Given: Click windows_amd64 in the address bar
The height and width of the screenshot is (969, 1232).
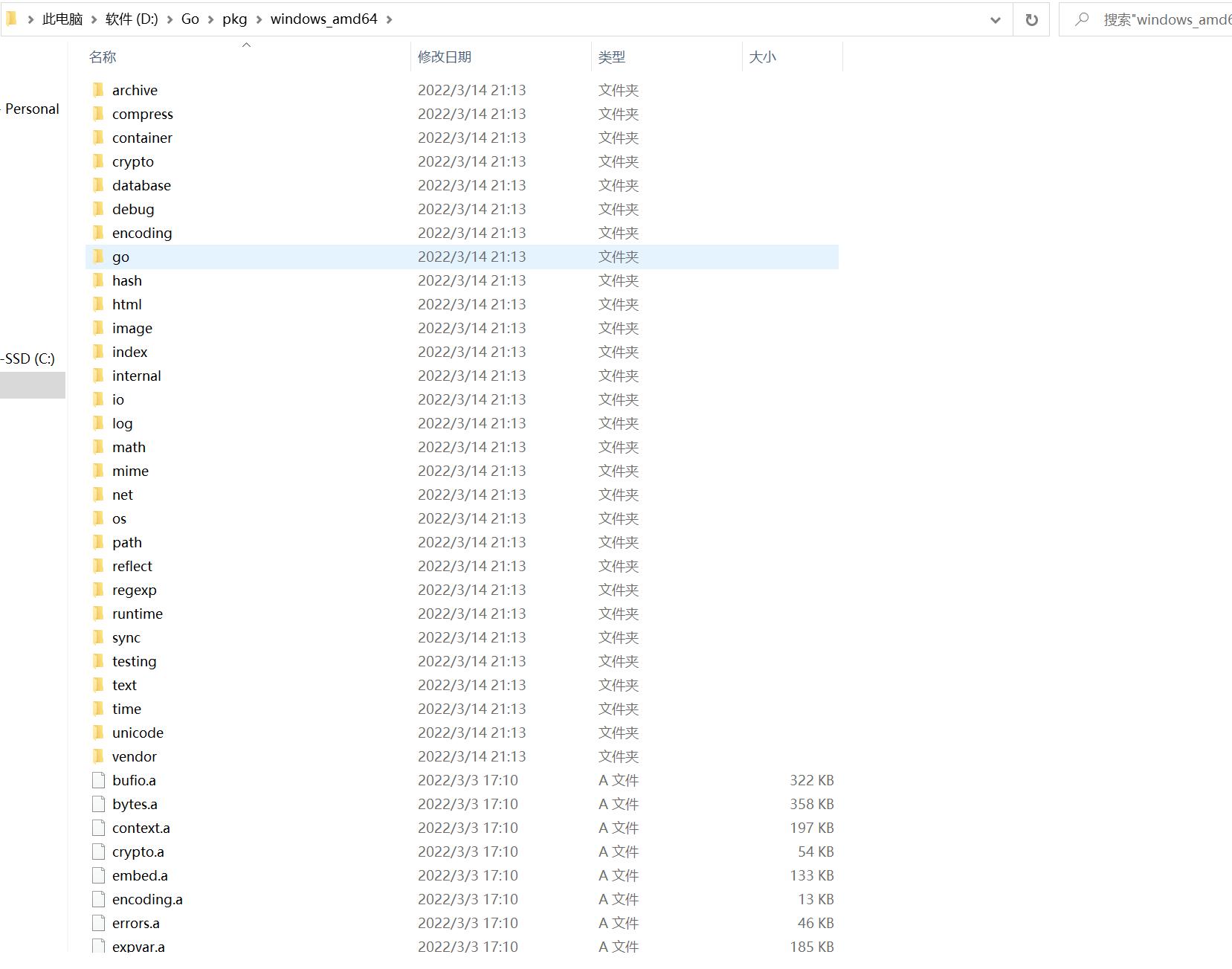Looking at the screenshot, I should tap(324, 19).
